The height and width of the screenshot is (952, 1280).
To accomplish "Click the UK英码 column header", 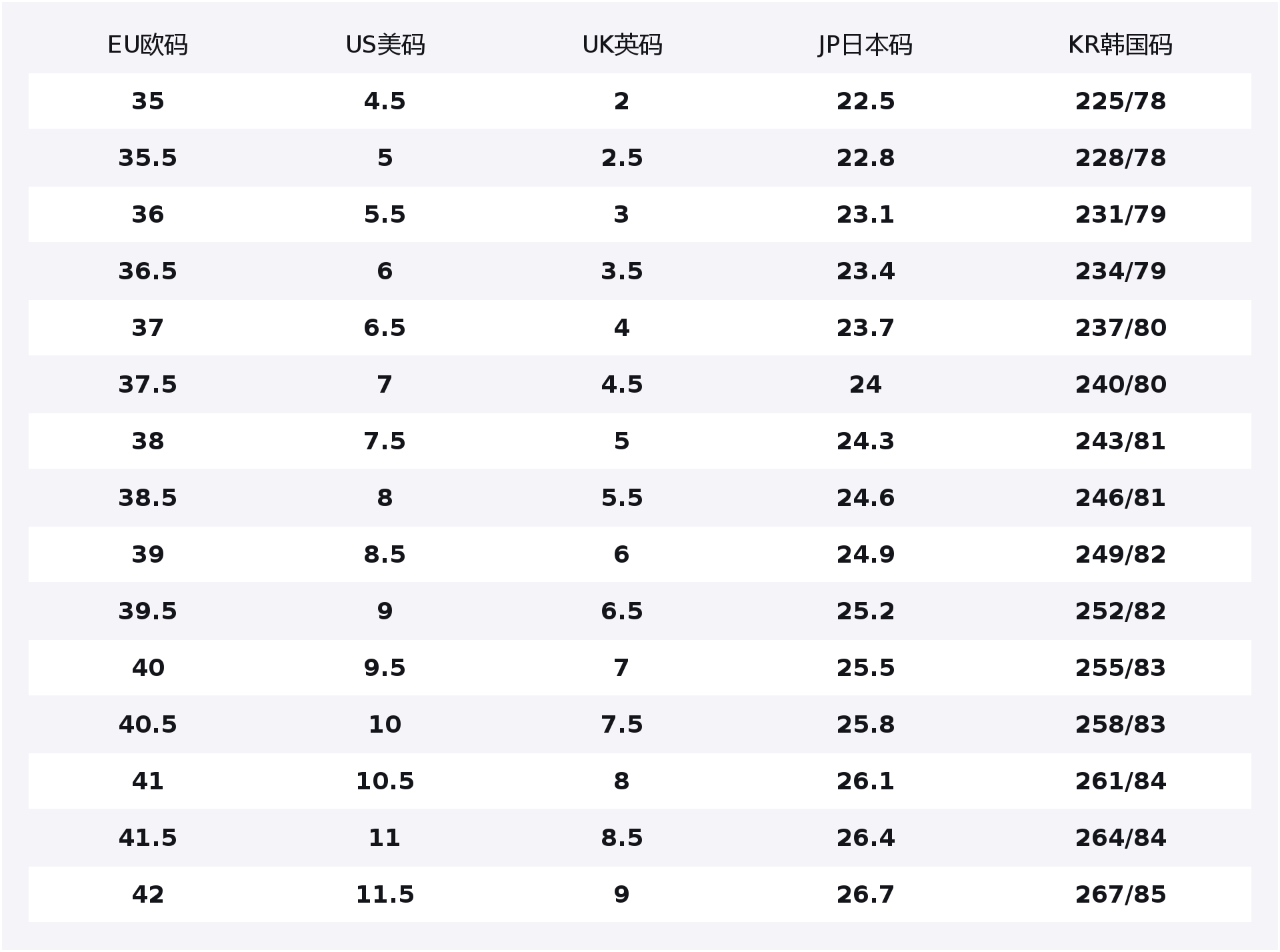I will pos(621,45).
